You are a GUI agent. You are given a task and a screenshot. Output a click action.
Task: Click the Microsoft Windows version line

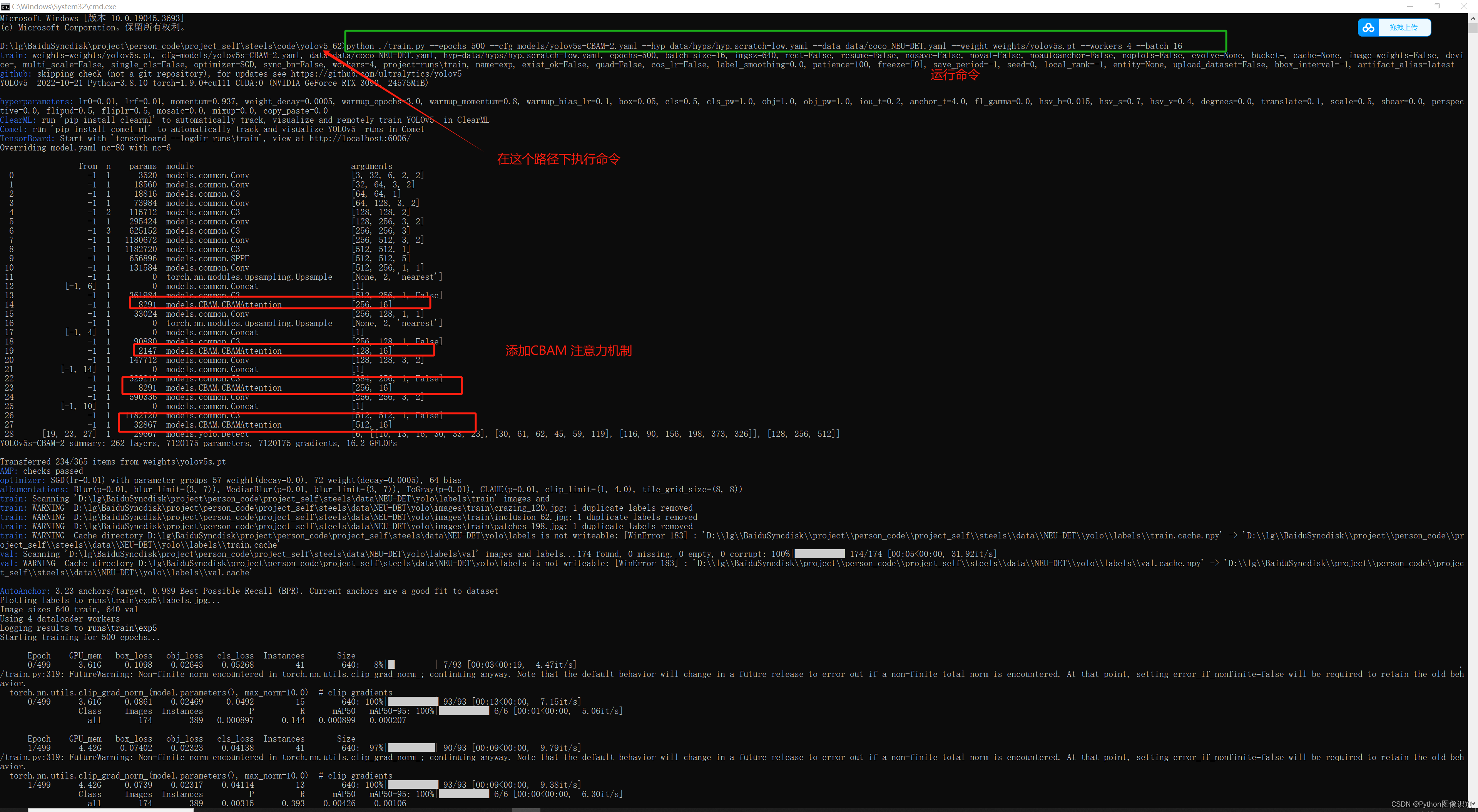coord(92,18)
